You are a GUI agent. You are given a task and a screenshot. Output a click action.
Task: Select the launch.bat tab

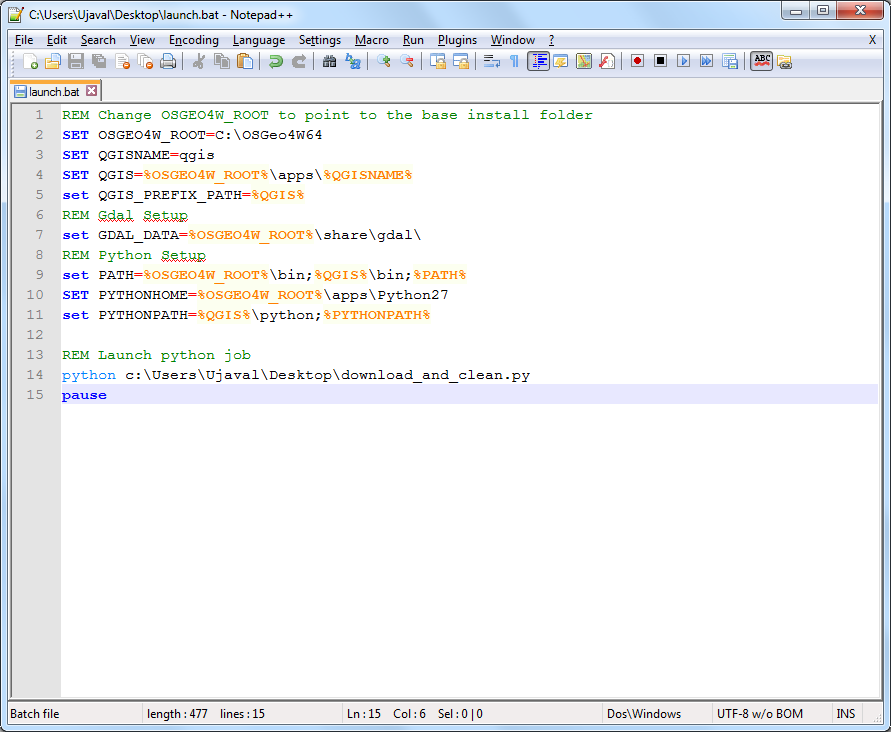54,91
